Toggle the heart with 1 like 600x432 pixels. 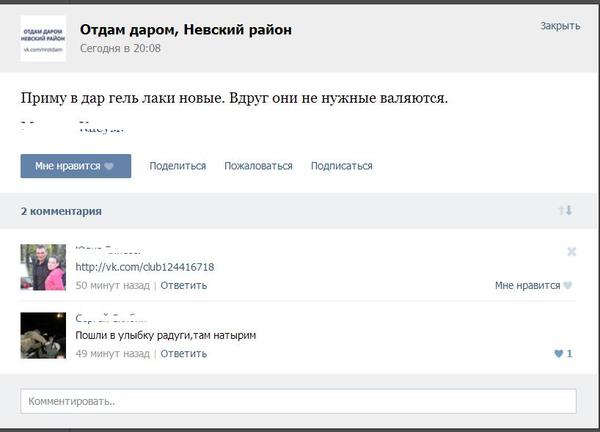tap(563, 354)
